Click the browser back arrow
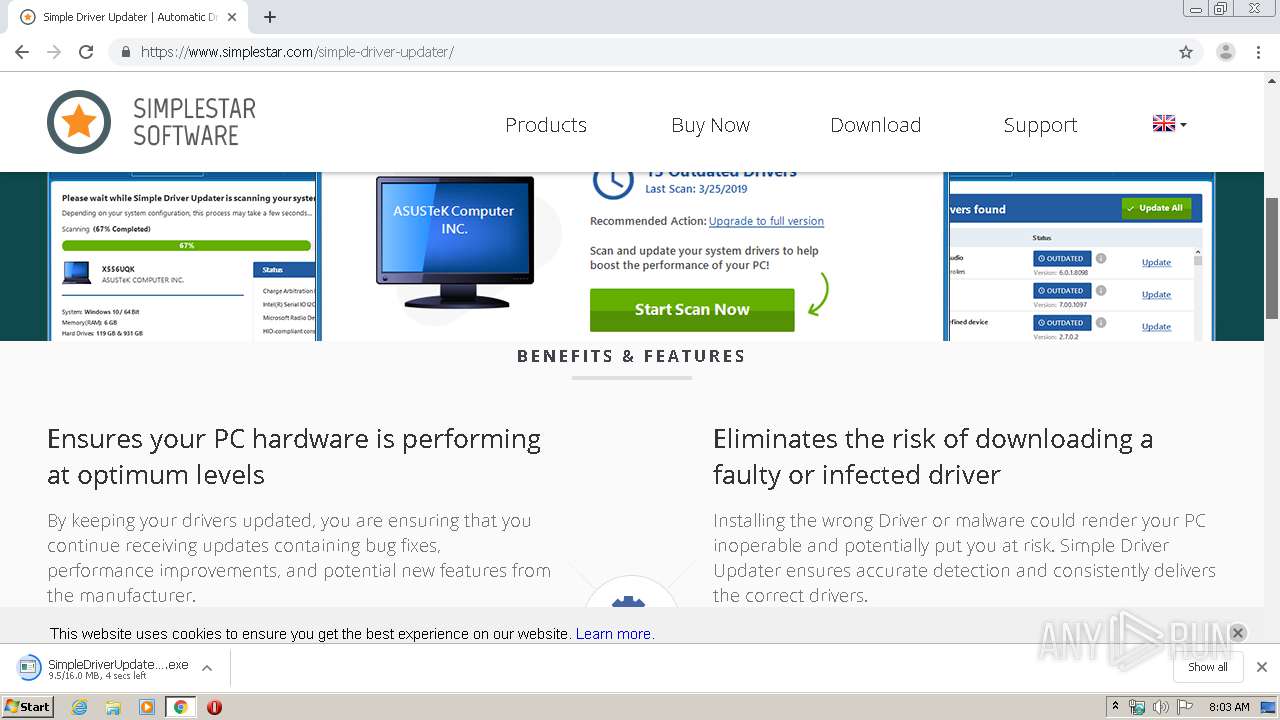The image size is (1280, 720). pyautogui.click(x=22, y=52)
